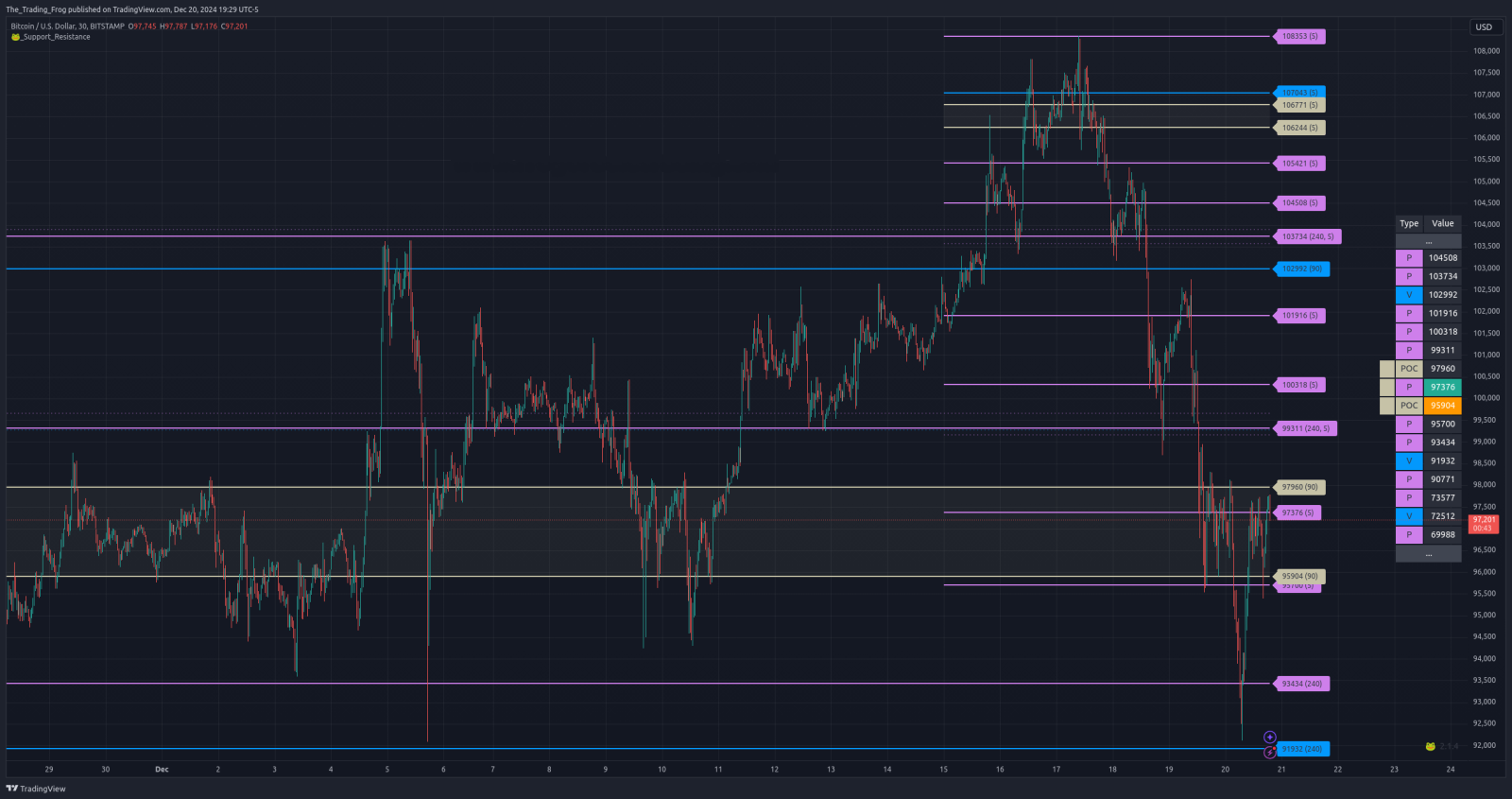This screenshot has height=799, width=1512.
Task: Select the 105421 (5) level tag
Action: click(x=1299, y=164)
